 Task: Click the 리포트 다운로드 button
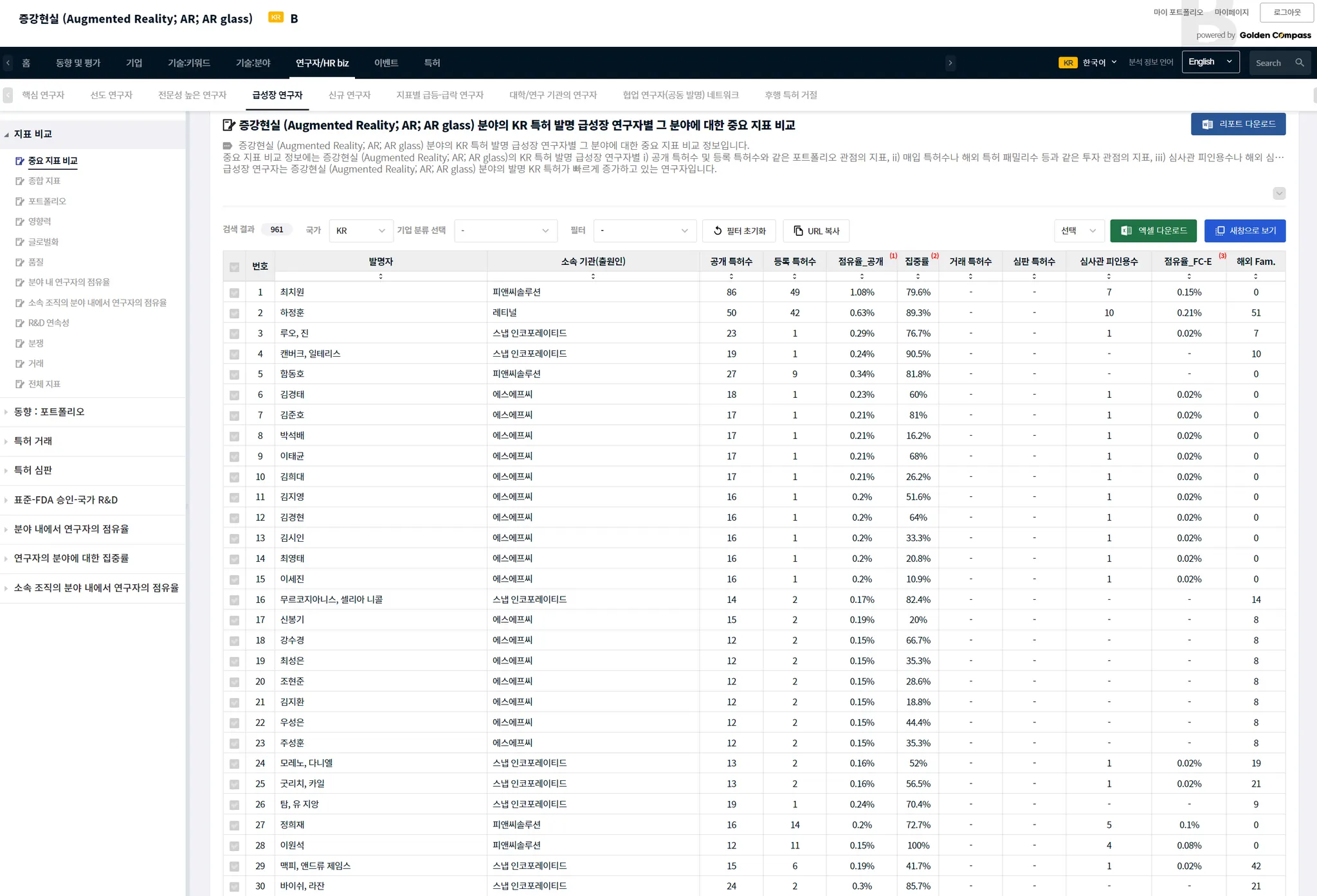(1238, 124)
